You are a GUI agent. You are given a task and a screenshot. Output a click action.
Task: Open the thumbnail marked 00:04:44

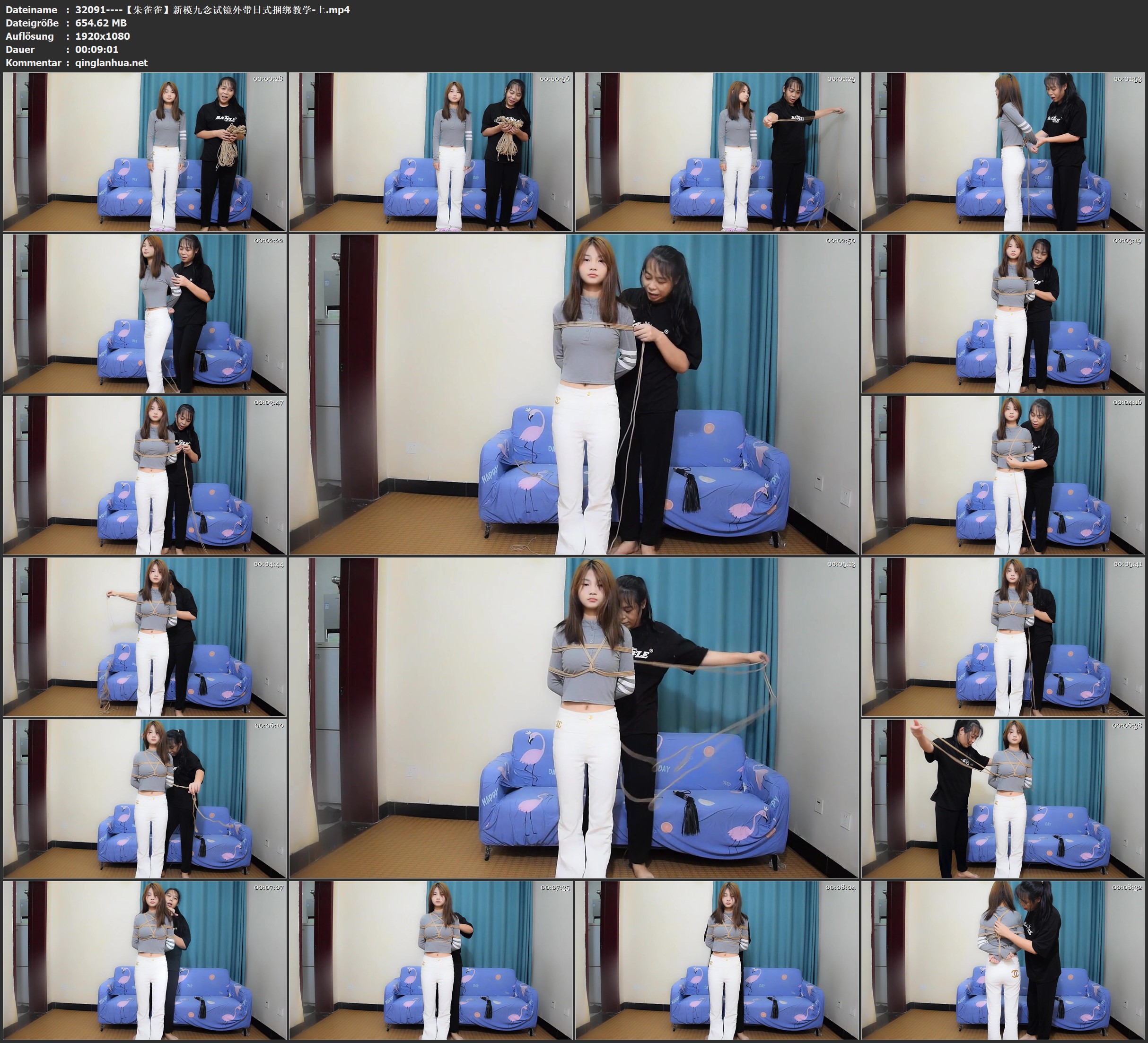click(x=145, y=637)
